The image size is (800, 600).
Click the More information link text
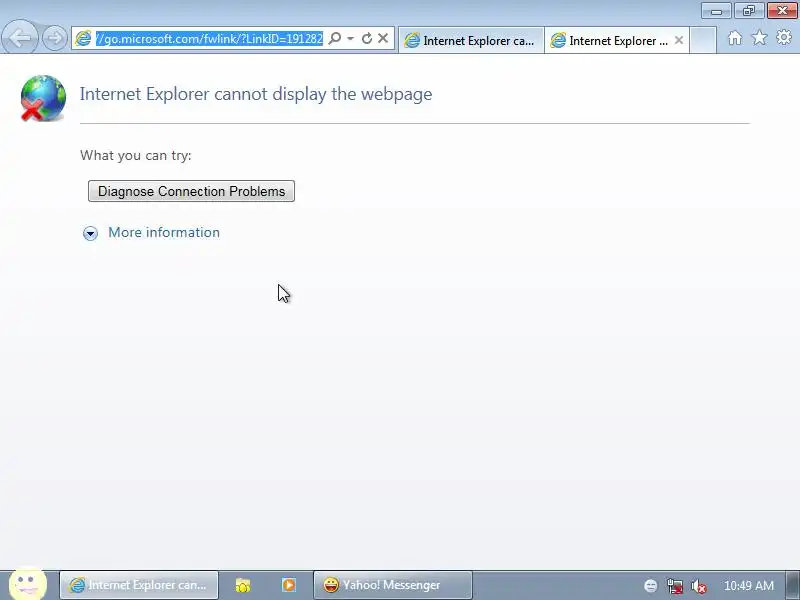(x=164, y=232)
